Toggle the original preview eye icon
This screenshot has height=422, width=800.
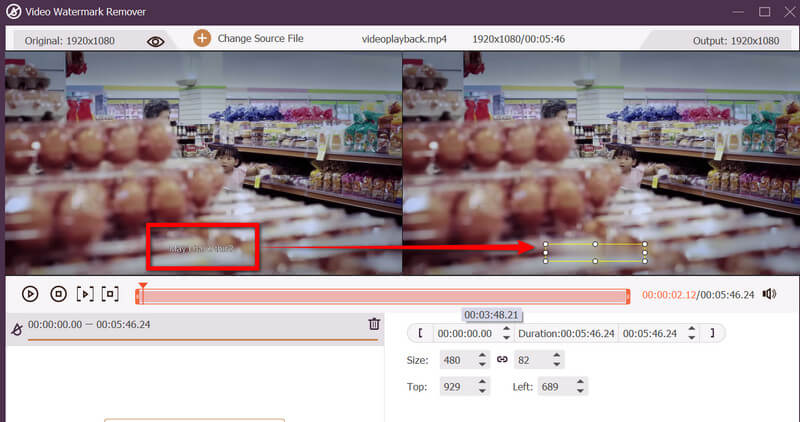pos(155,41)
